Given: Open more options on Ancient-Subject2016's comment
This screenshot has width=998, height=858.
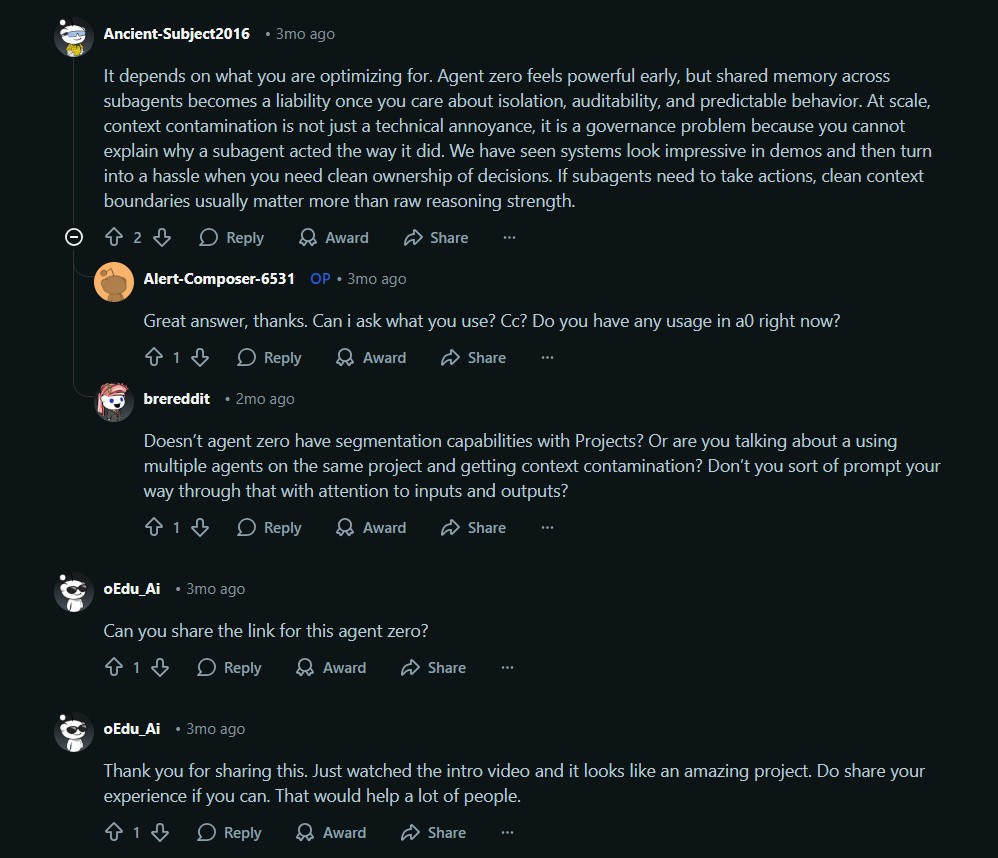Looking at the screenshot, I should click(509, 238).
